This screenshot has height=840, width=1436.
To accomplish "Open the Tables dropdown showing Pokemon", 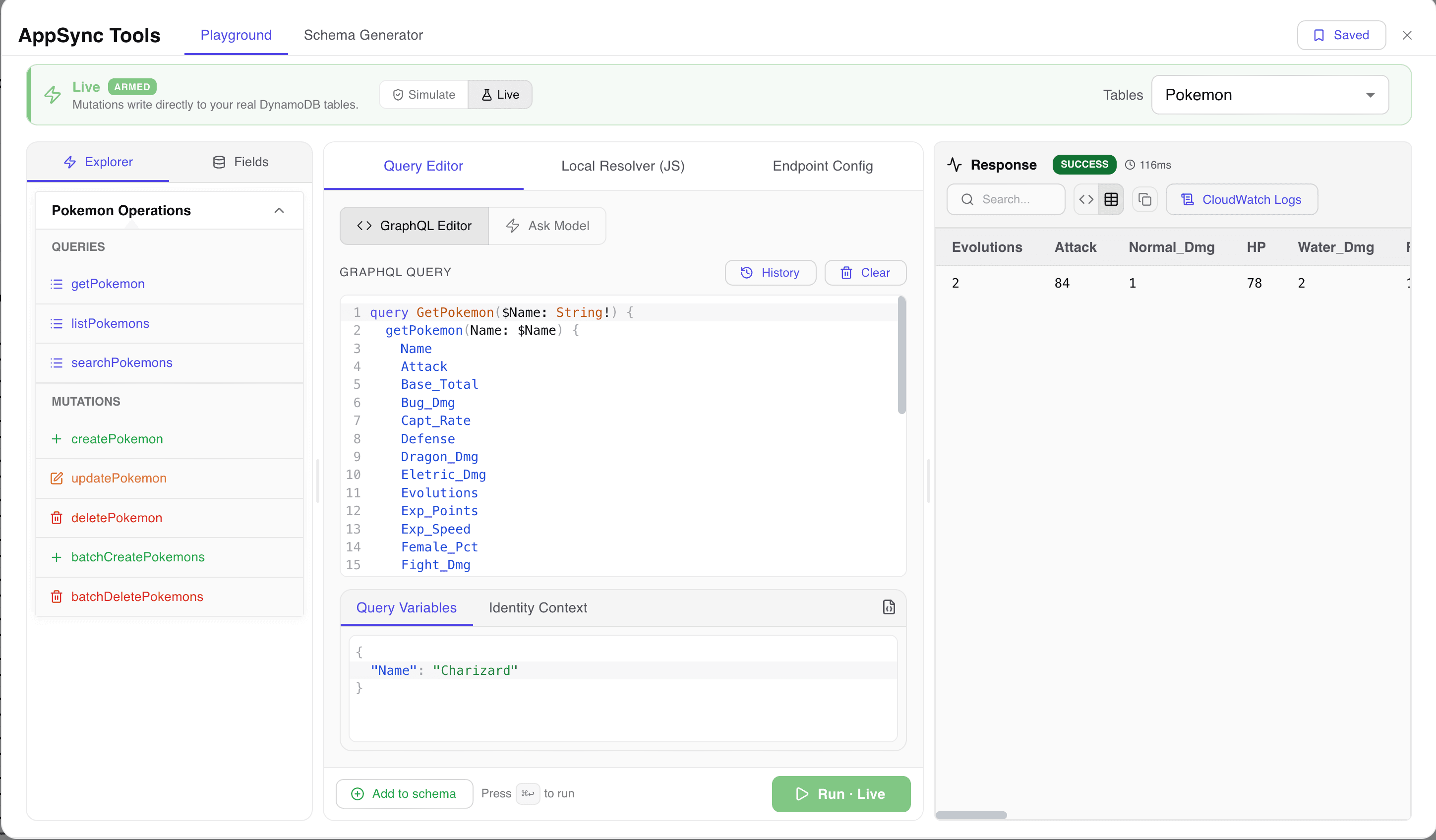I will click(1269, 95).
